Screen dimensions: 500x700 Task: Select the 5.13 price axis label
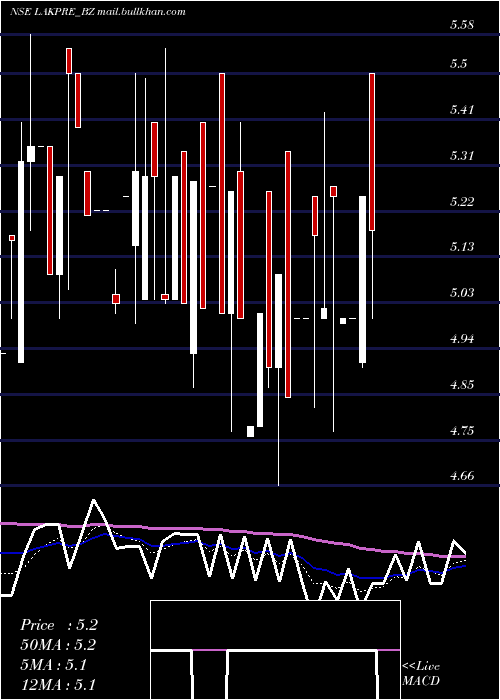(461, 247)
